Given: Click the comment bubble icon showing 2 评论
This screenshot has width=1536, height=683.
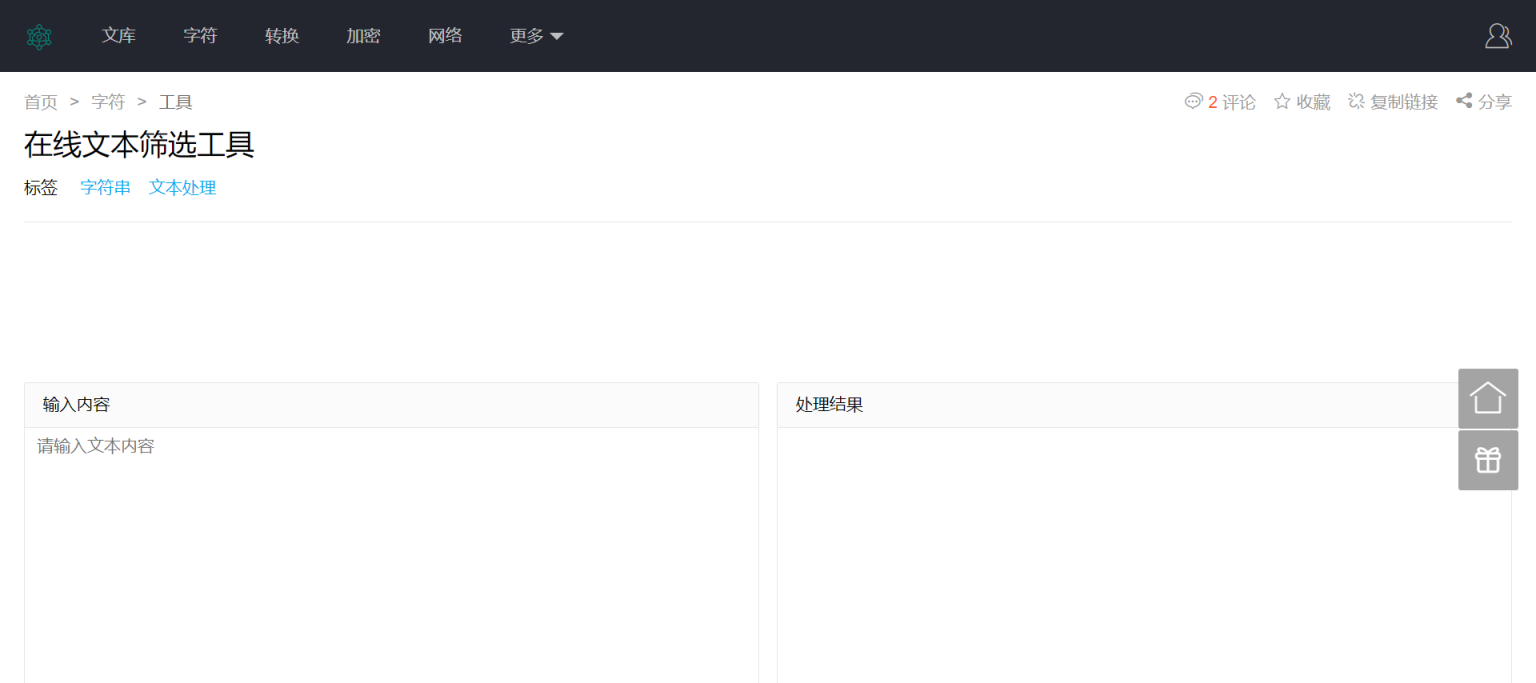Looking at the screenshot, I should [x=1193, y=101].
